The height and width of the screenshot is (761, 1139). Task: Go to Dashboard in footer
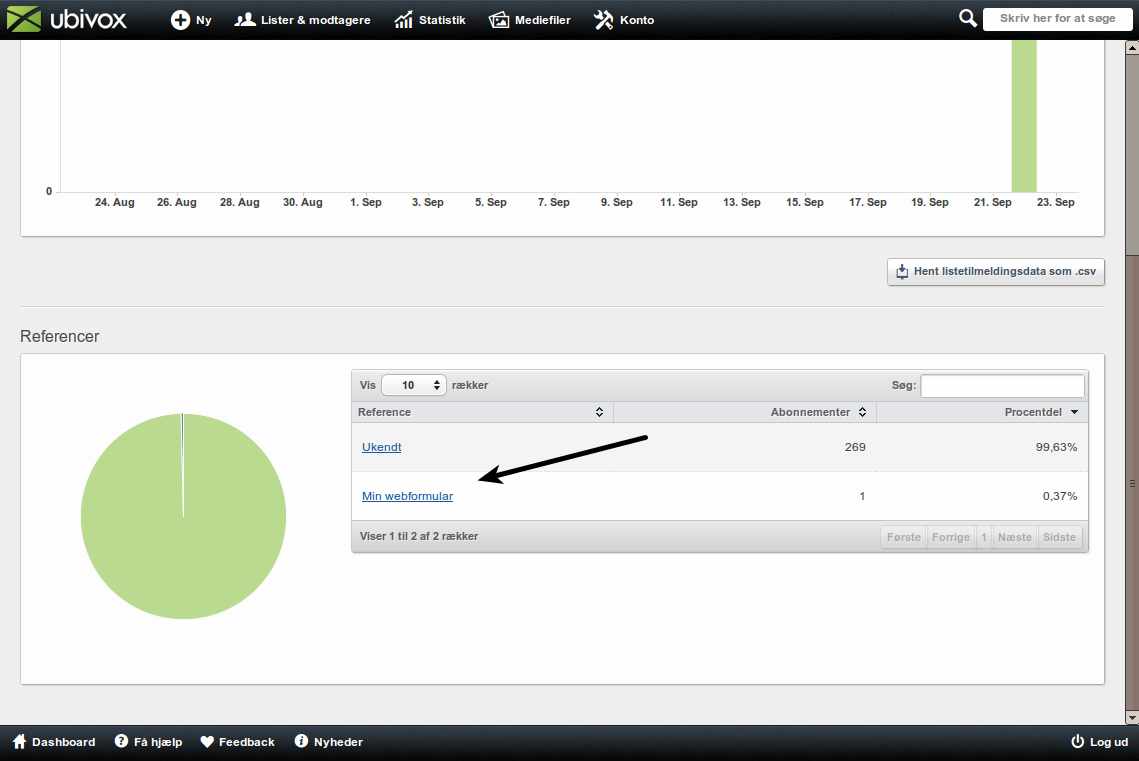54,741
